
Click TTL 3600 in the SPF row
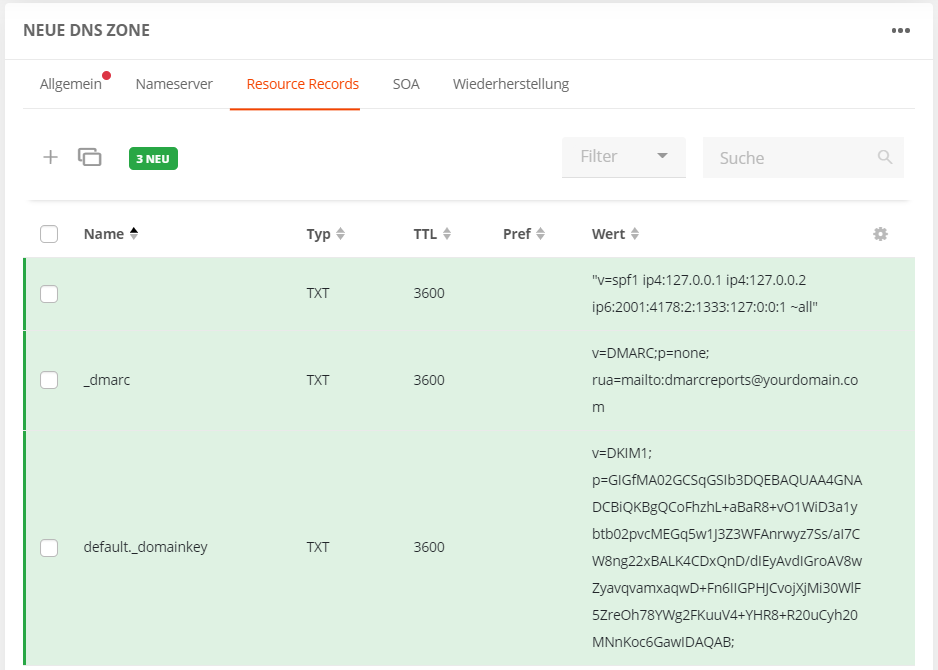[x=429, y=293]
